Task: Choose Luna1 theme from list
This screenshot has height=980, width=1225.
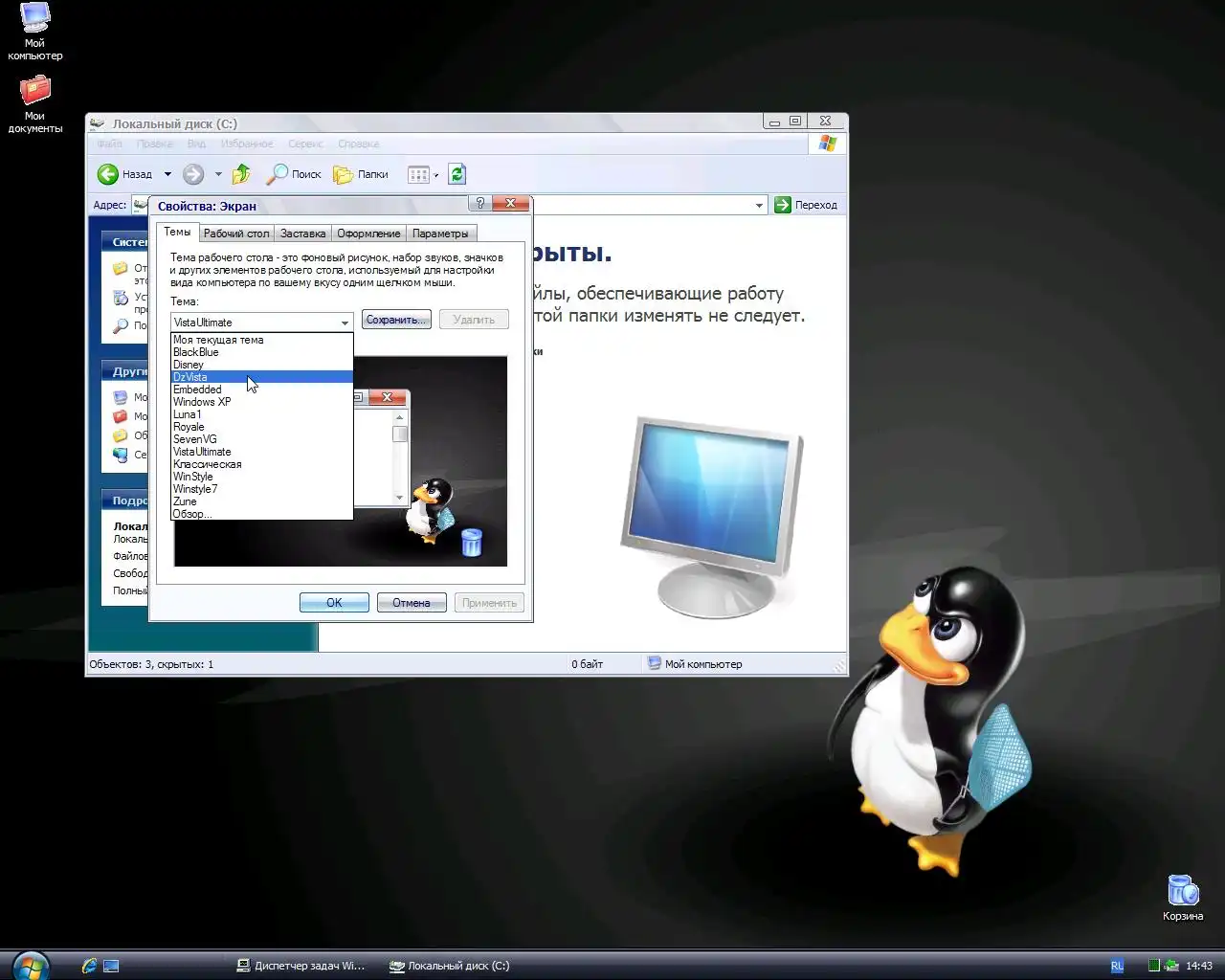Action: pos(262,414)
